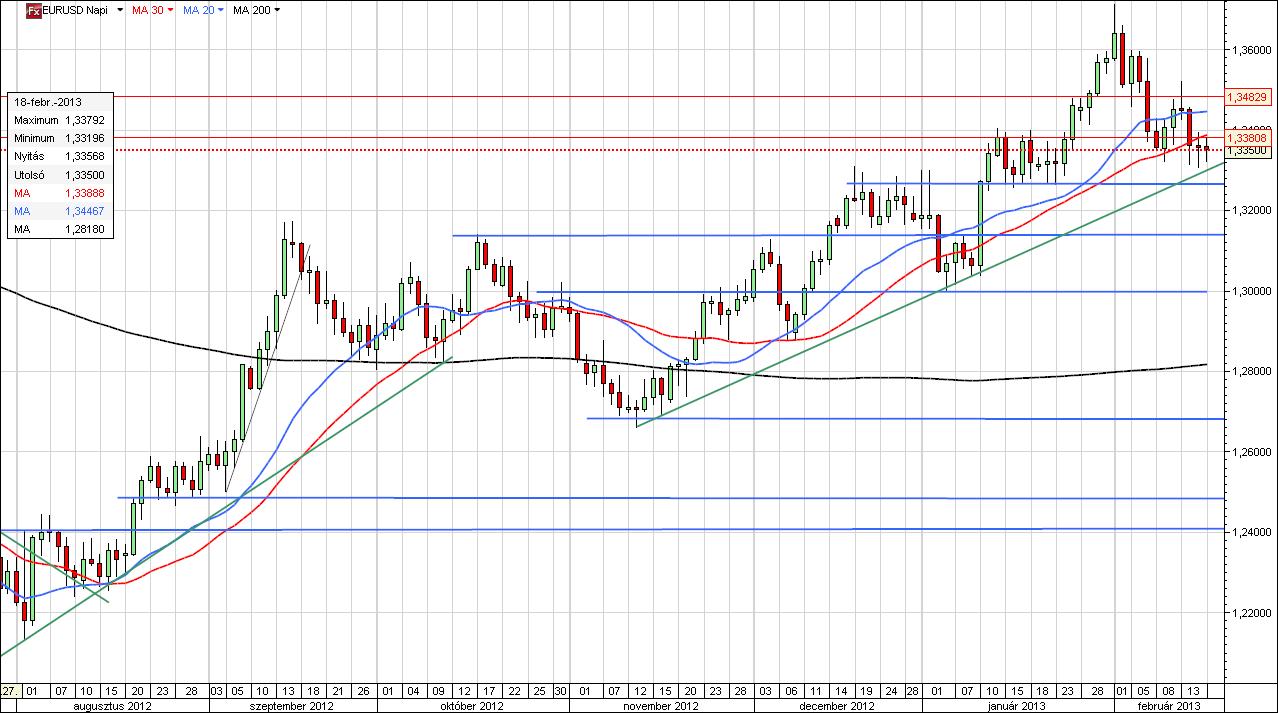
Task: Click the 18-febr.-2013 date in data box
Action: pyautogui.click(x=48, y=102)
